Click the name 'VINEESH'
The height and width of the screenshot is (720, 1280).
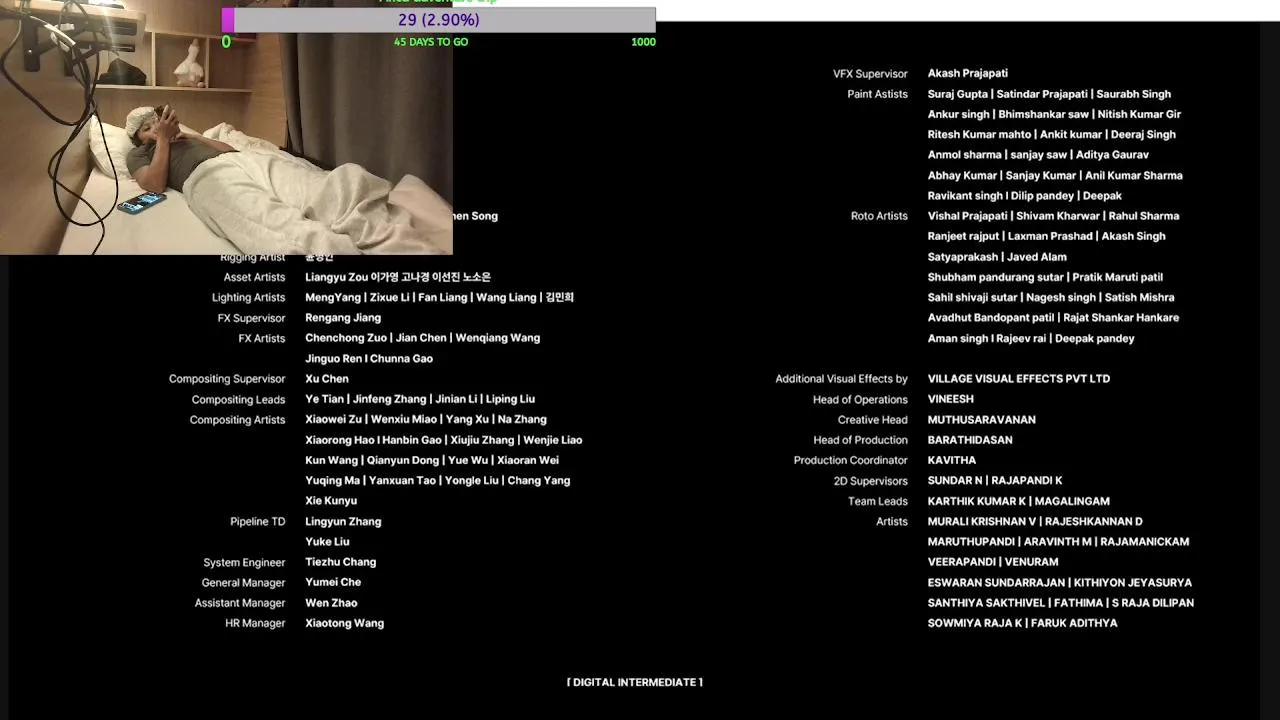point(951,399)
